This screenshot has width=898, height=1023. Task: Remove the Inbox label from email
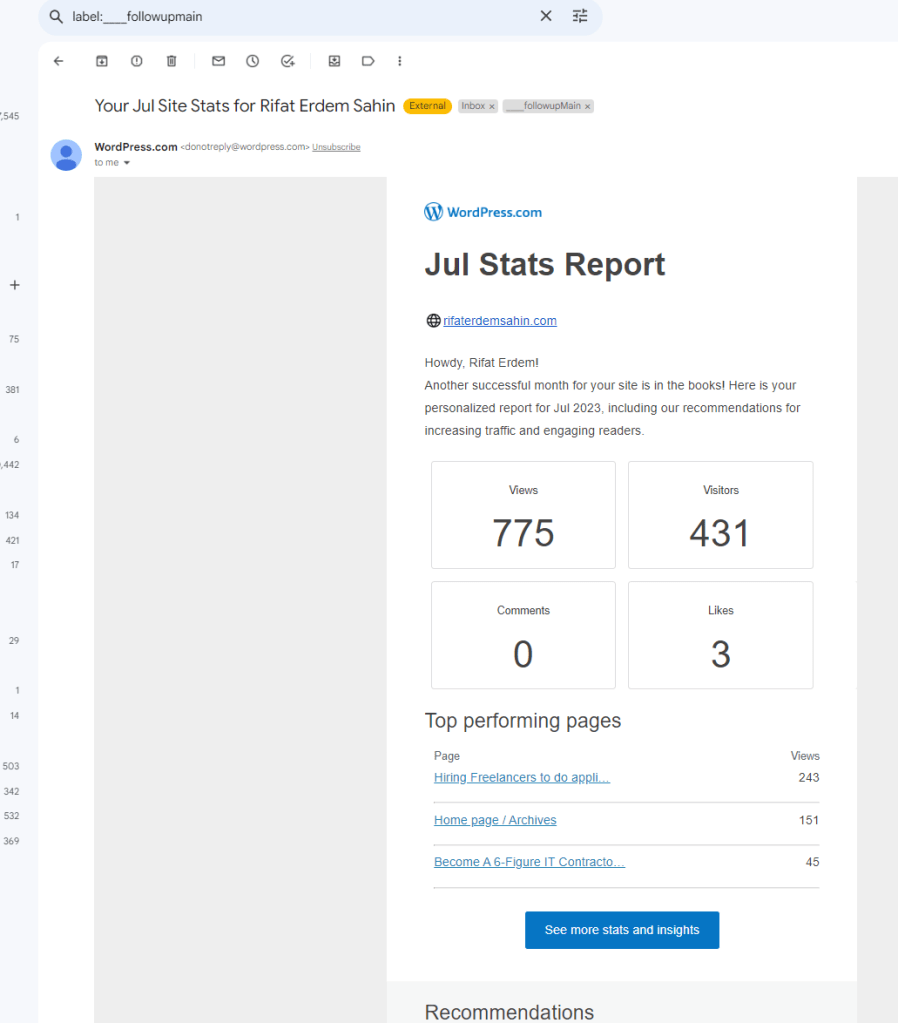coord(492,106)
